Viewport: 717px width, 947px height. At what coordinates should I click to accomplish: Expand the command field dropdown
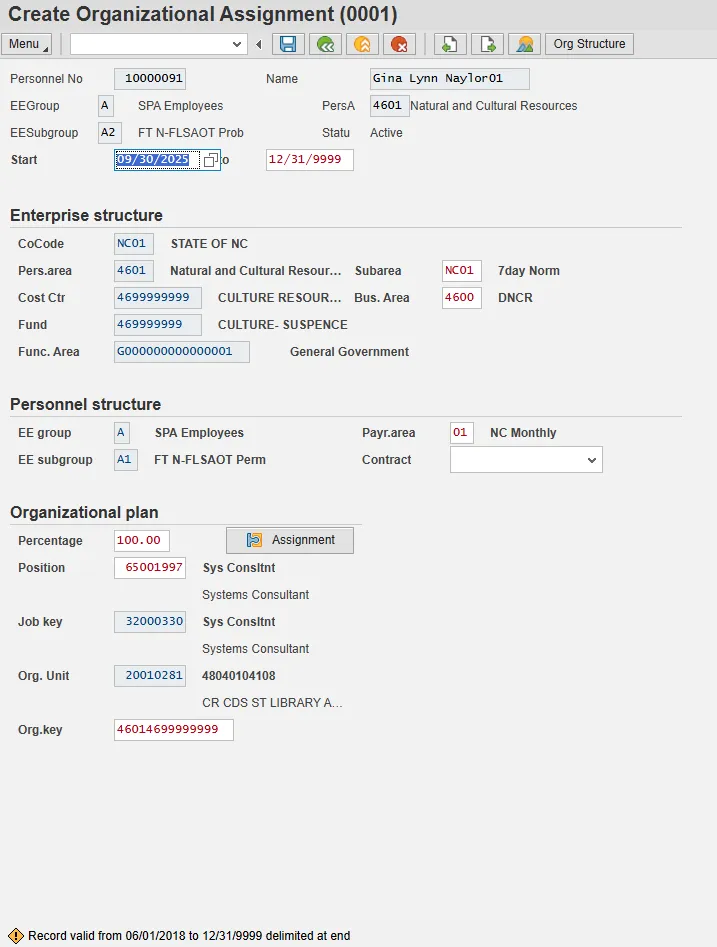point(237,44)
